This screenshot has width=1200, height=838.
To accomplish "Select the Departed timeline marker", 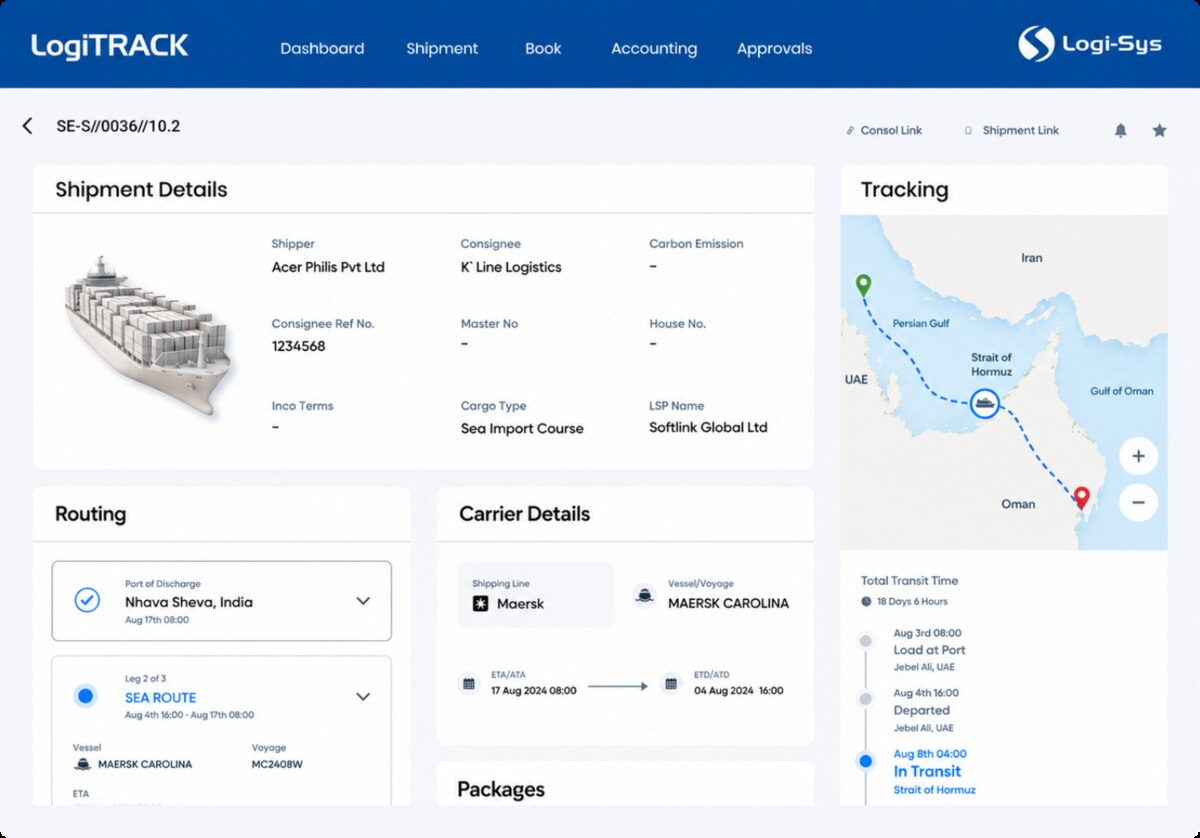I will pyautogui.click(x=866, y=700).
